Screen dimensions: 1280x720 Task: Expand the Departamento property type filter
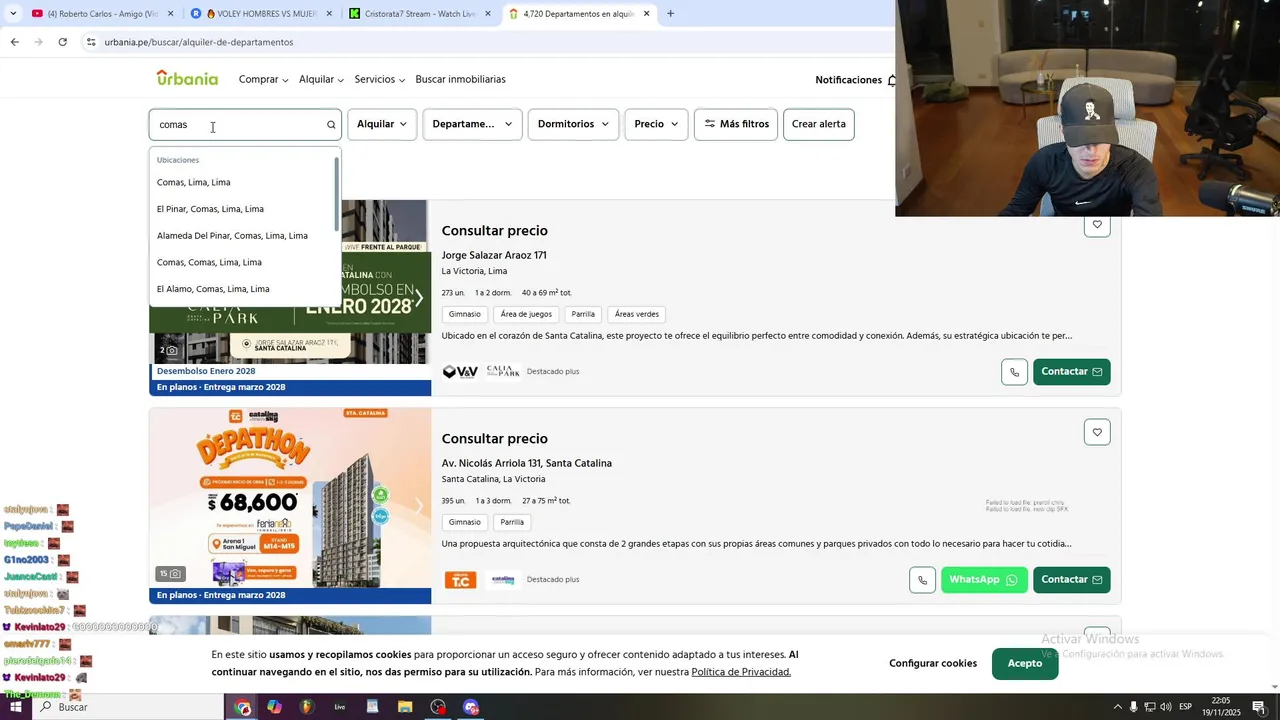[x=472, y=124]
